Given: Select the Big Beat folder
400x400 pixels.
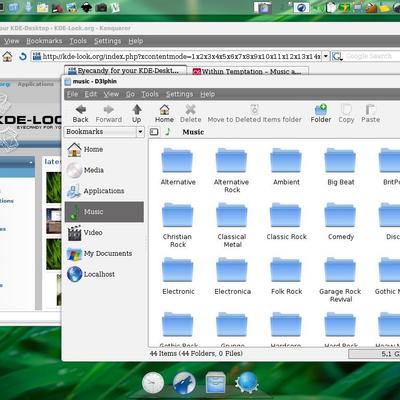Looking at the screenshot, I should coord(341,167).
